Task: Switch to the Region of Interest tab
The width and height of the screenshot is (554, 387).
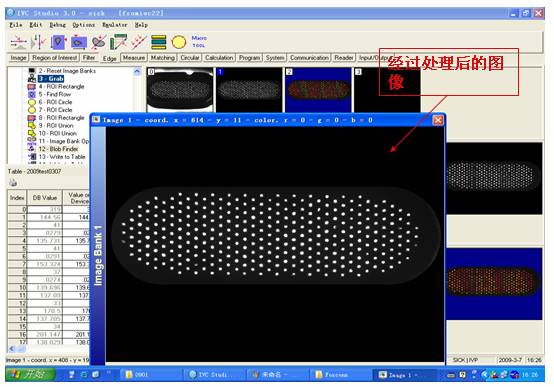Action: tap(54, 58)
